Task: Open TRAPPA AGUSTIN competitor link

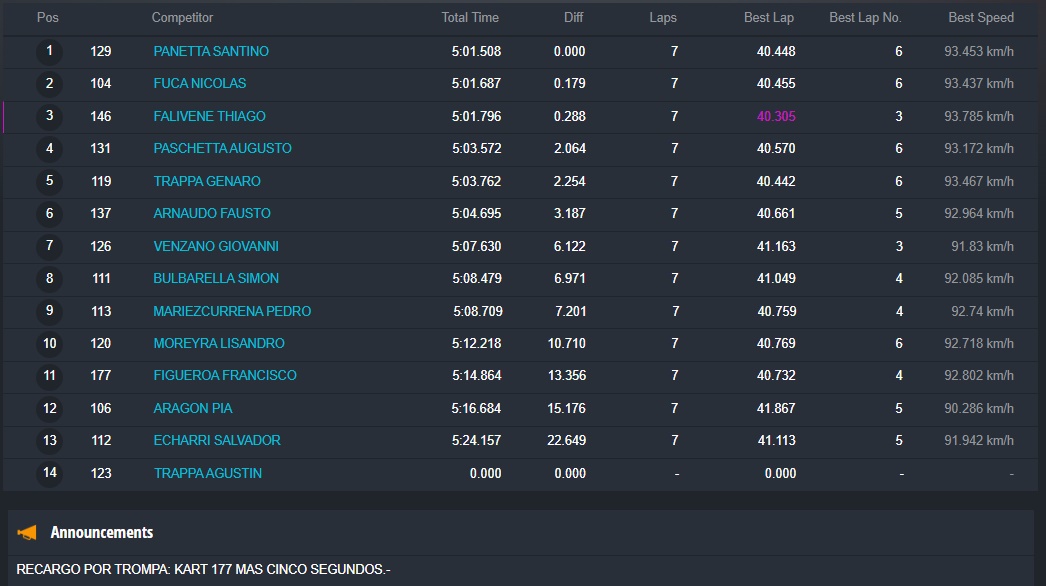Action: [207, 473]
